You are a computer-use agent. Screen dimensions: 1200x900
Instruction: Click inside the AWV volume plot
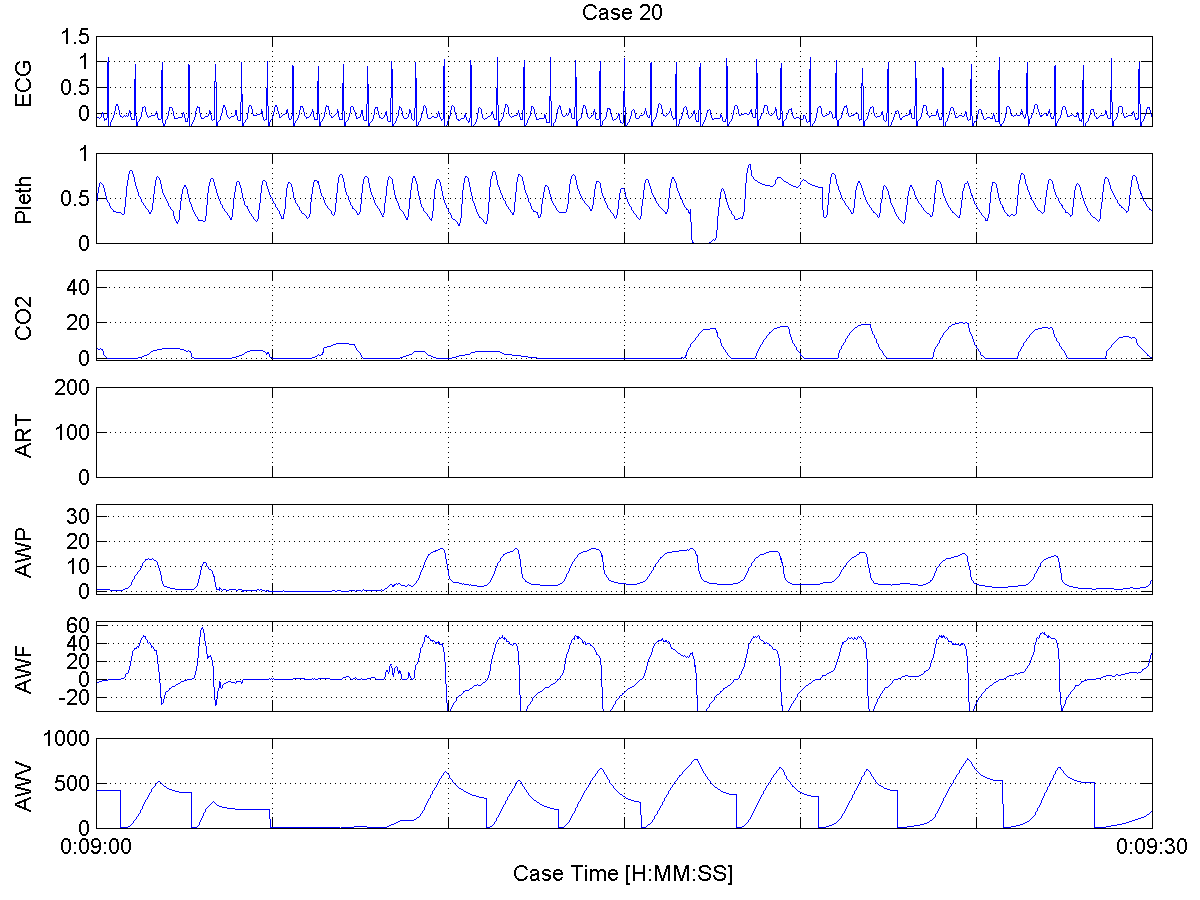(624, 783)
